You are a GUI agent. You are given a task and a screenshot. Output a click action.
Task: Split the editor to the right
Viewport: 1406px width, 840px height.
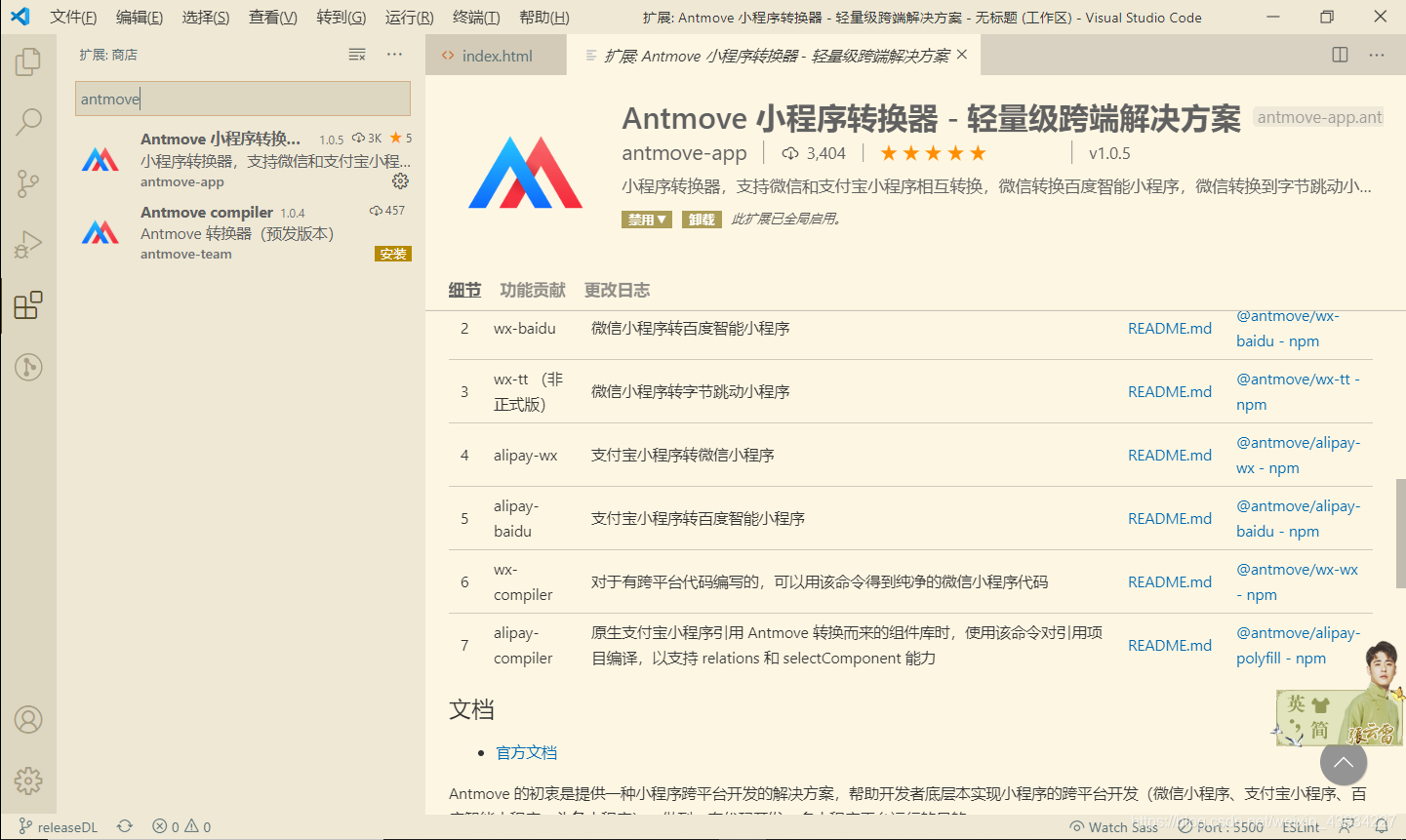pyautogui.click(x=1340, y=55)
